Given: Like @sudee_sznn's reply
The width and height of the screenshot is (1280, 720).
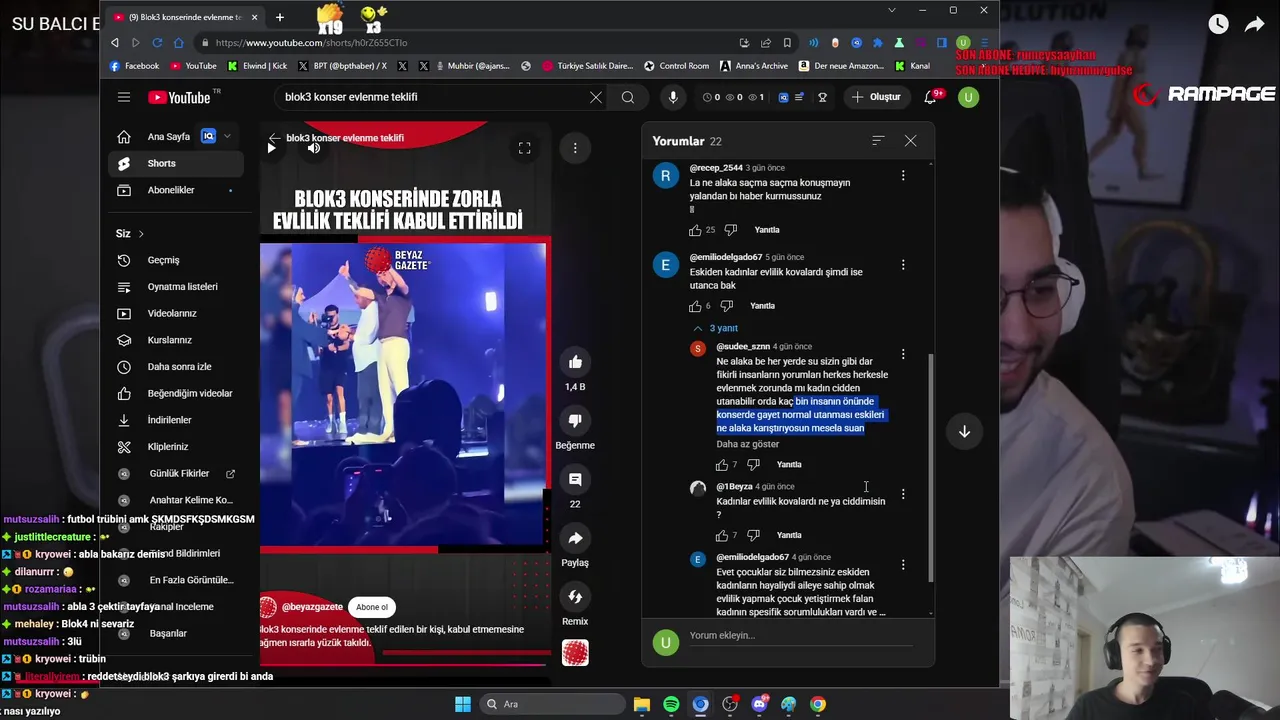Looking at the screenshot, I should (x=722, y=465).
